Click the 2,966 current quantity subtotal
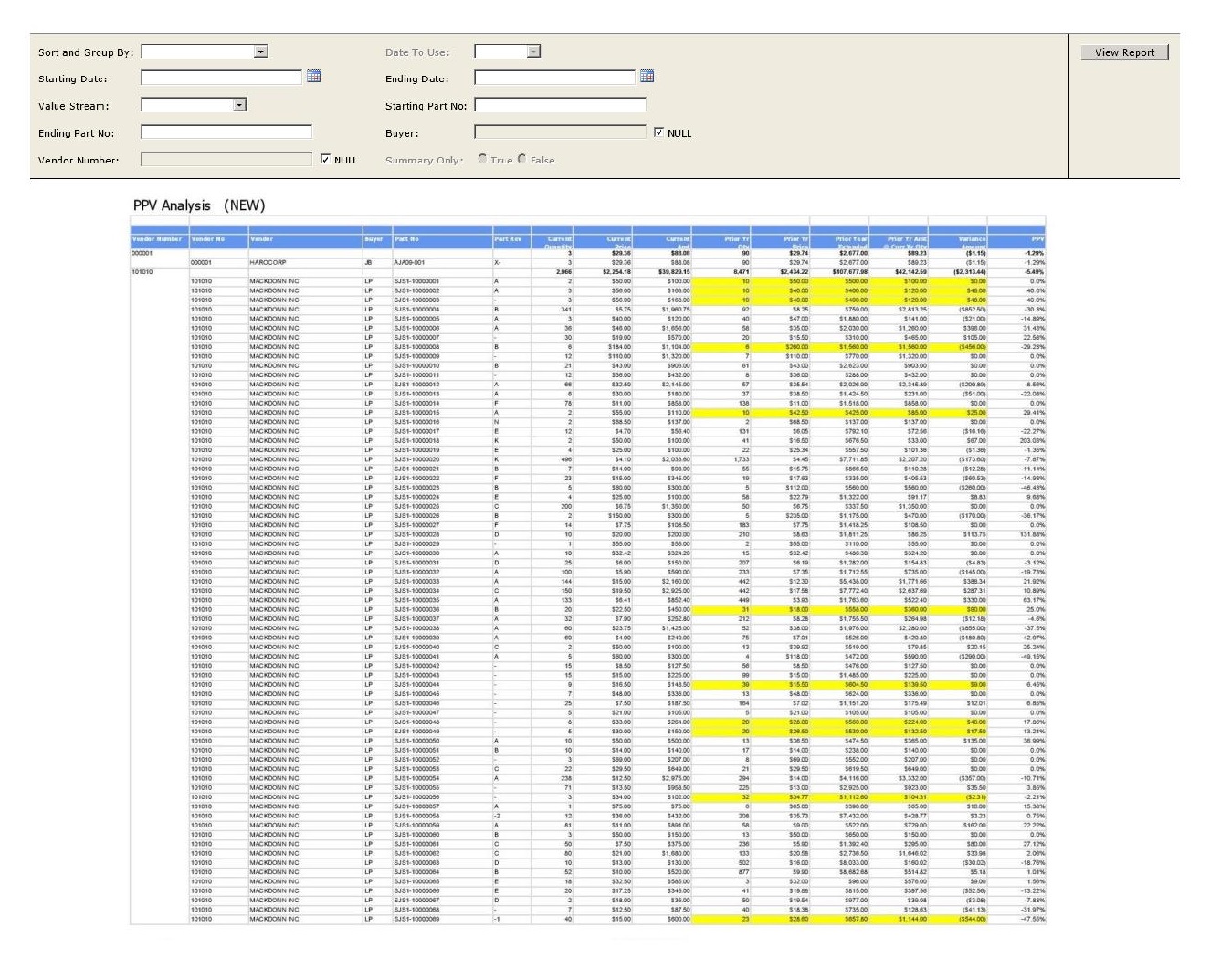The image size is (1221, 980). [564, 271]
